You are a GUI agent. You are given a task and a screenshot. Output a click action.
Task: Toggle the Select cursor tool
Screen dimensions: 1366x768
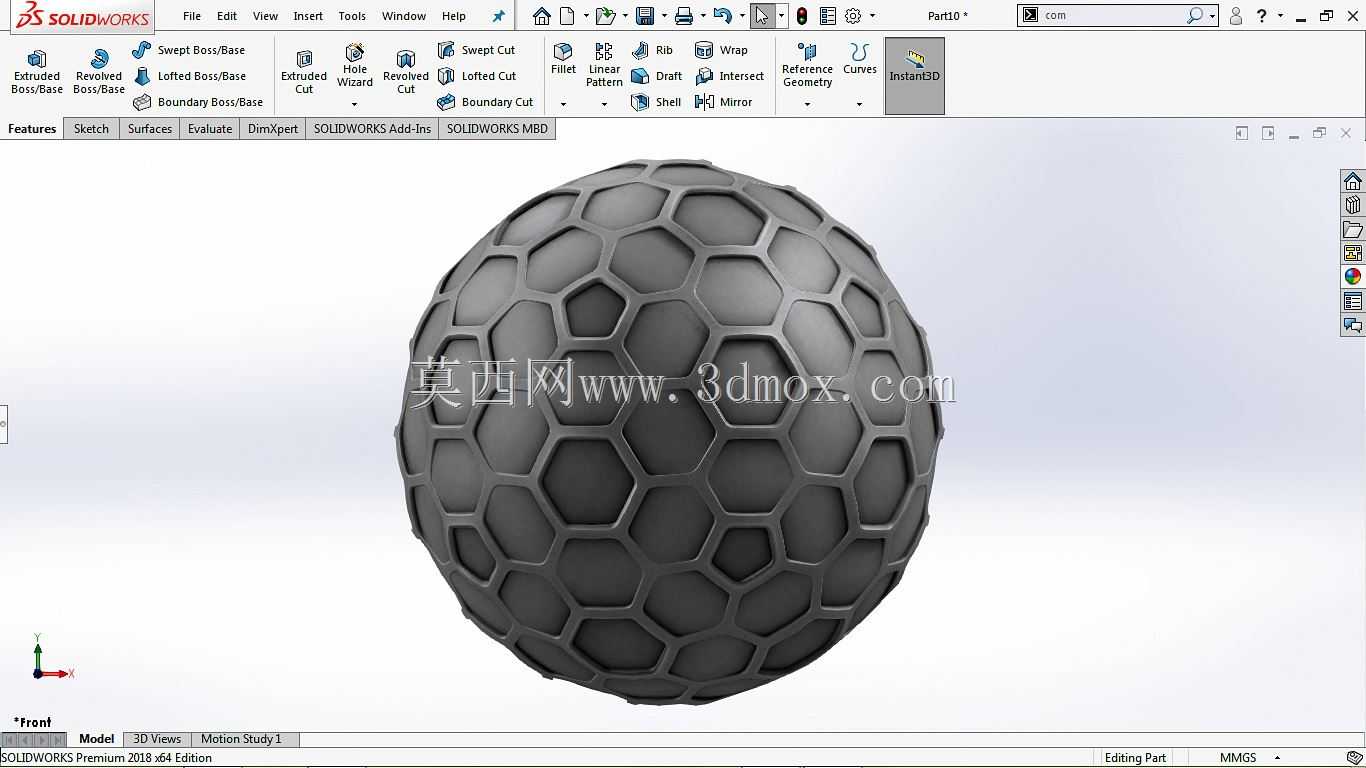[762, 16]
